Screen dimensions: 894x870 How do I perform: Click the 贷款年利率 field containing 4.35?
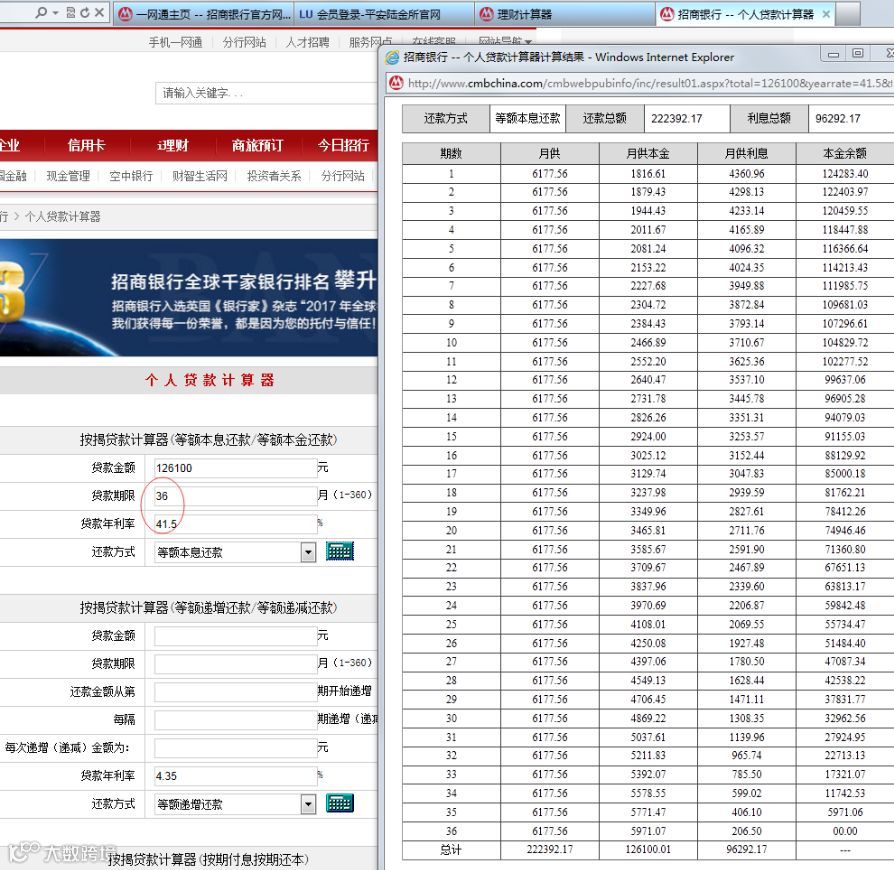(235, 776)
